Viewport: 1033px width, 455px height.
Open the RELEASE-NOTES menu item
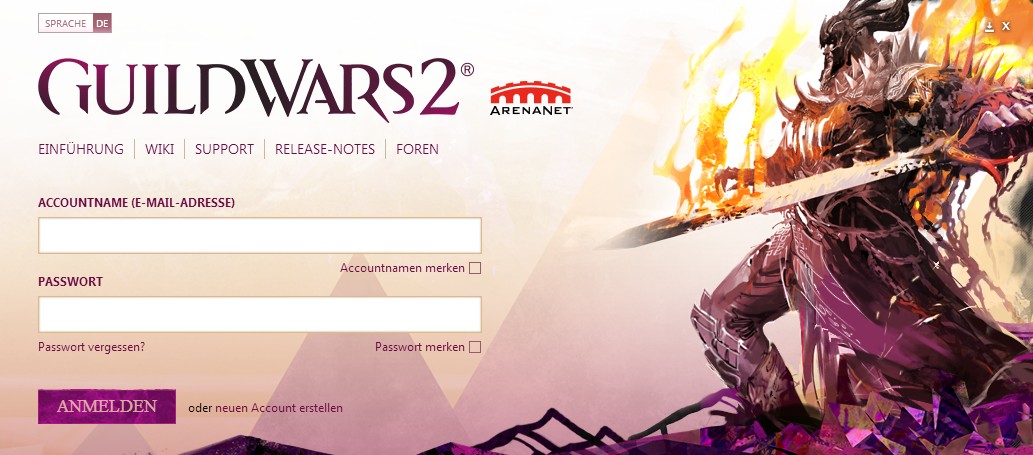[325, 149]
